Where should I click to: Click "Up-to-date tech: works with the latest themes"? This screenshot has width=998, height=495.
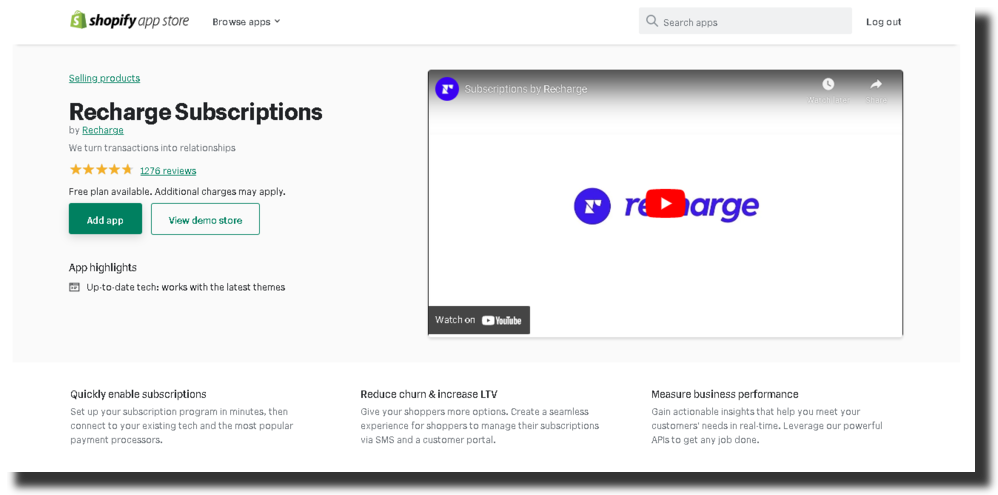click(186, 287)
